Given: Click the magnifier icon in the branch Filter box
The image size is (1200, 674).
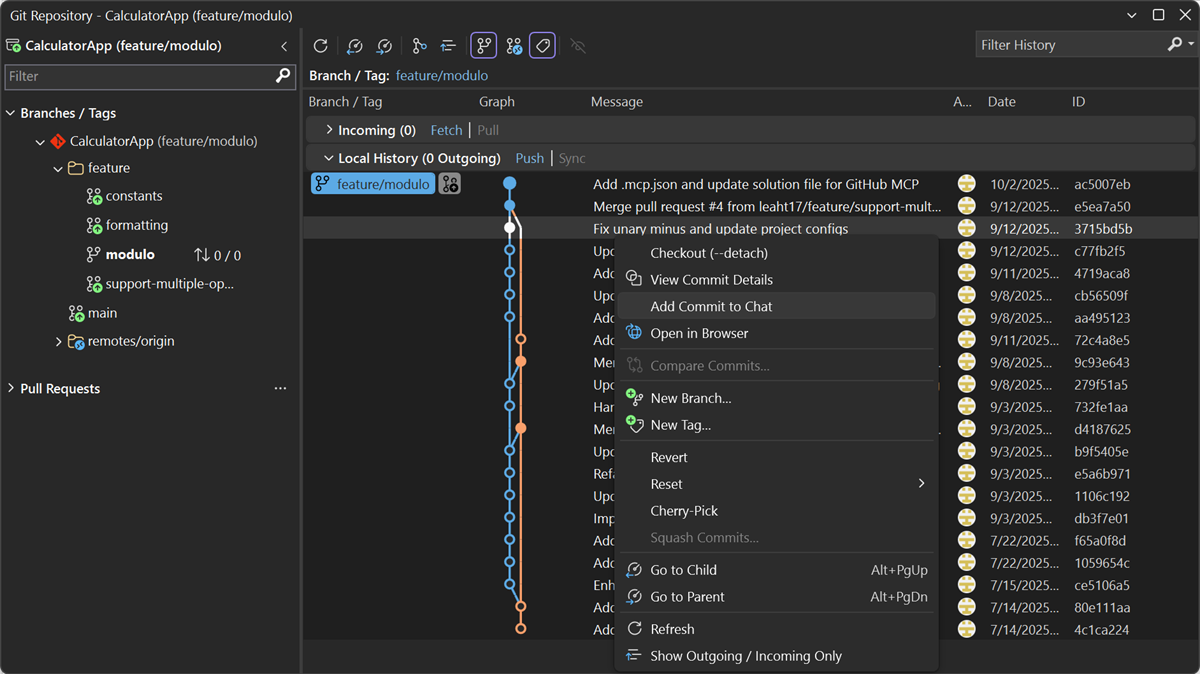Looking at the screenshot, I should [283, 76].
